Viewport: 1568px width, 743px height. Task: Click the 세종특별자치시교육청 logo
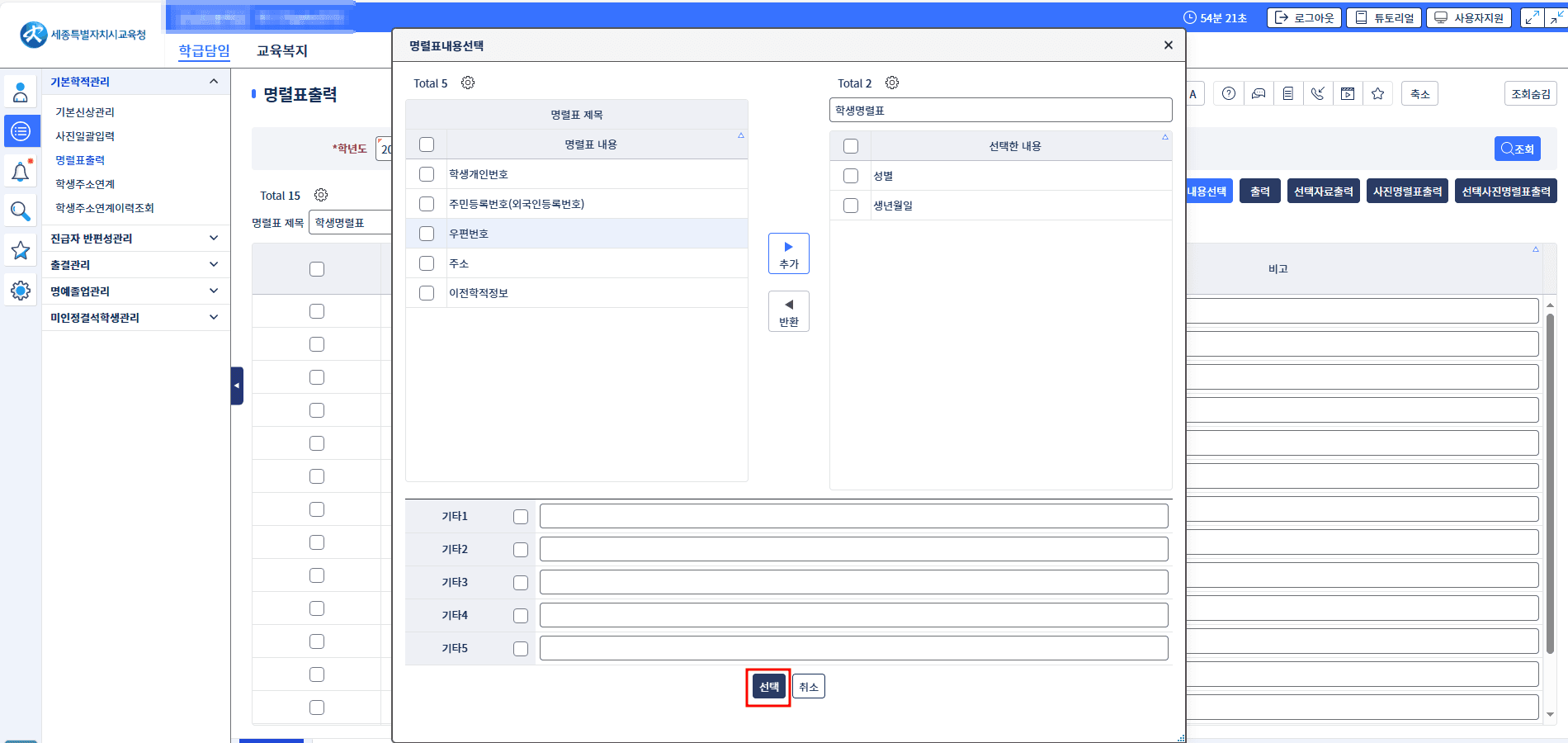[x=83, y=35]
